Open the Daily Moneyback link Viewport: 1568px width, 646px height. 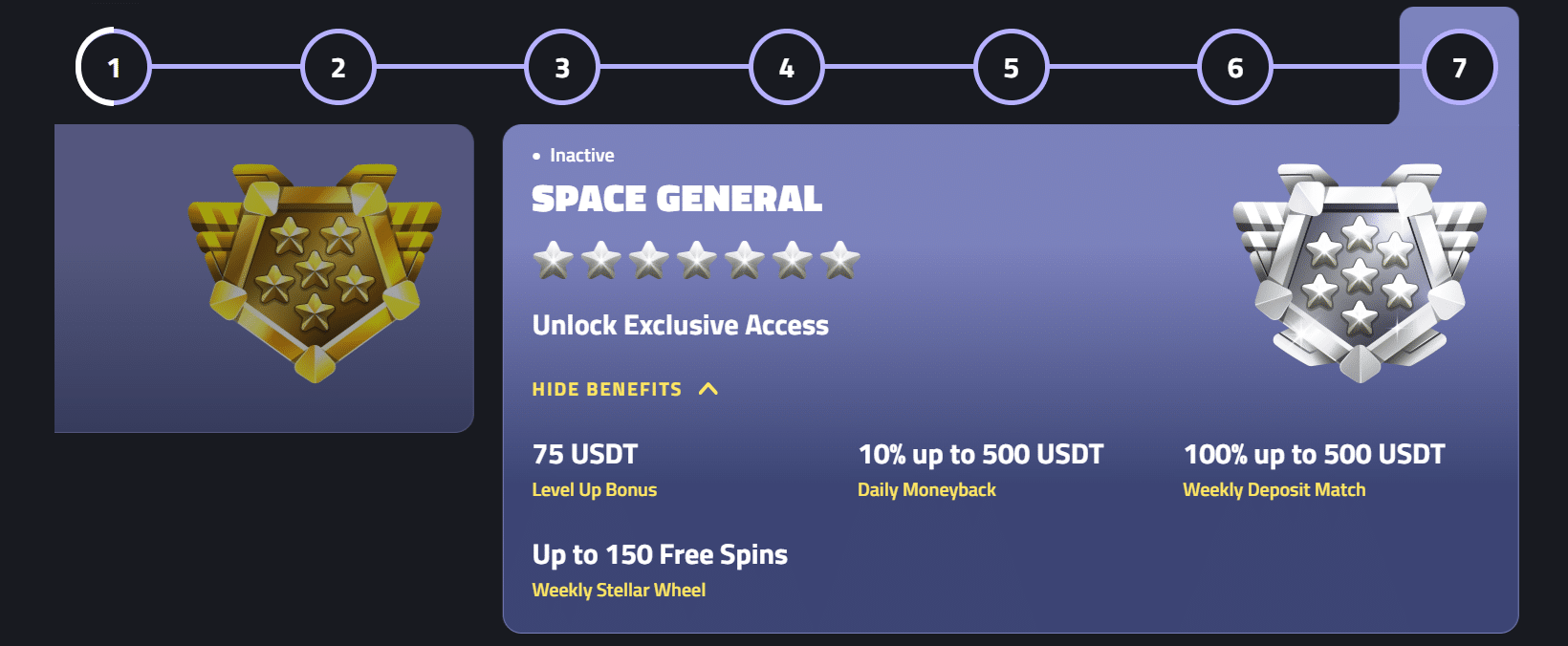point(926,489)
